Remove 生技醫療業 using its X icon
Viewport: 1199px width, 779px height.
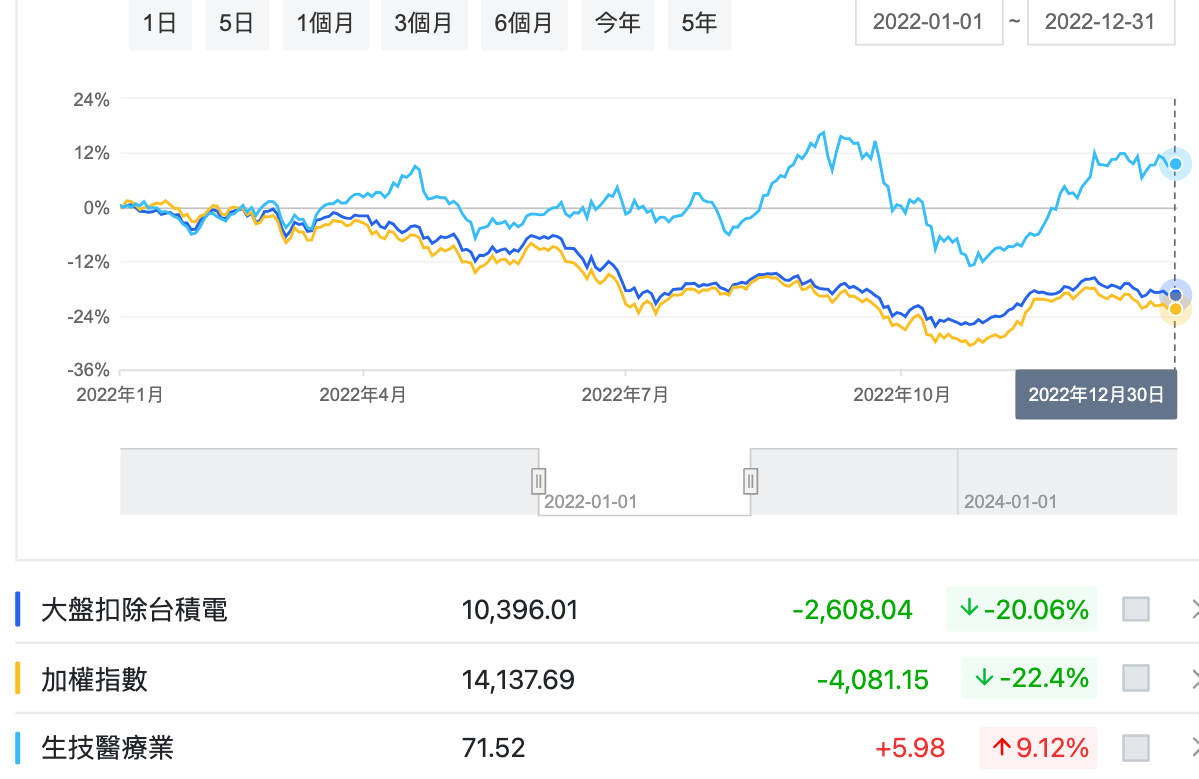point(1192,747)
